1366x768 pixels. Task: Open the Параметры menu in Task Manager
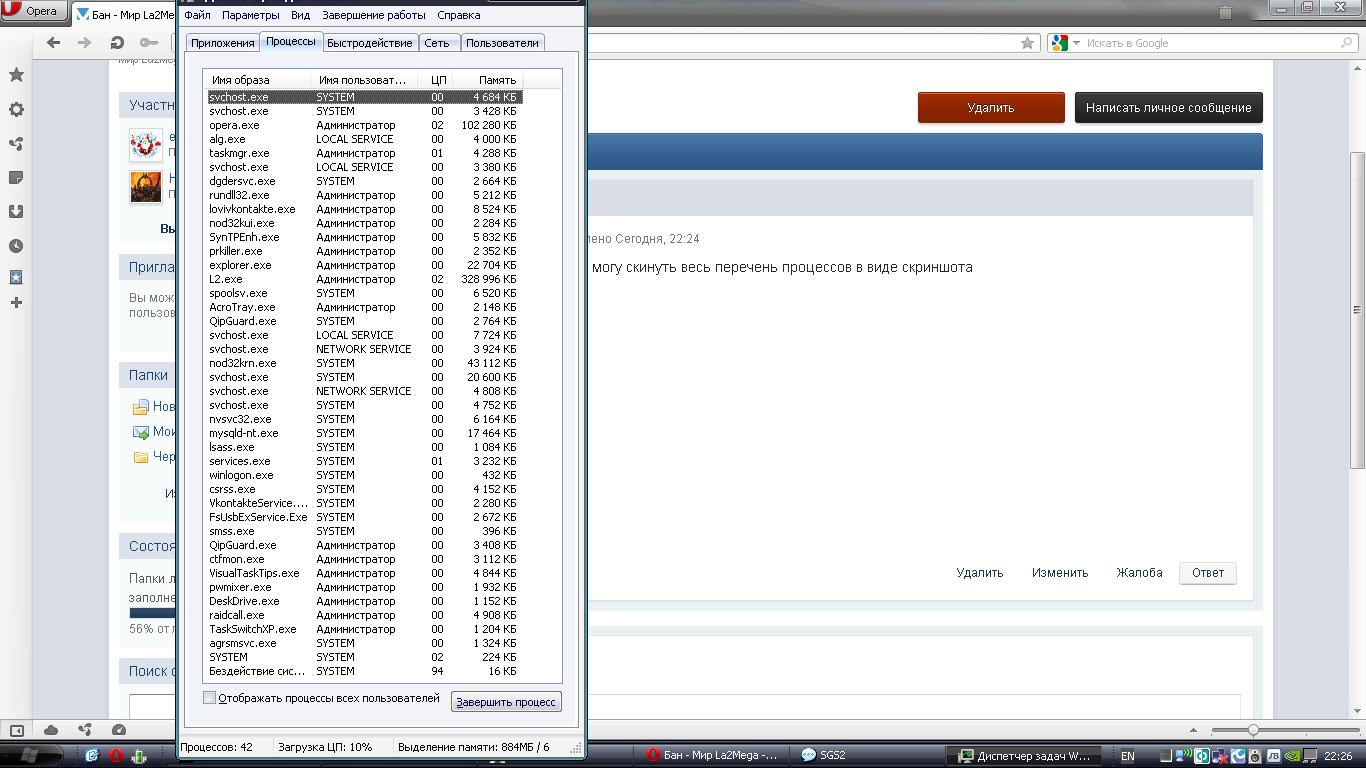coord(251,15)
